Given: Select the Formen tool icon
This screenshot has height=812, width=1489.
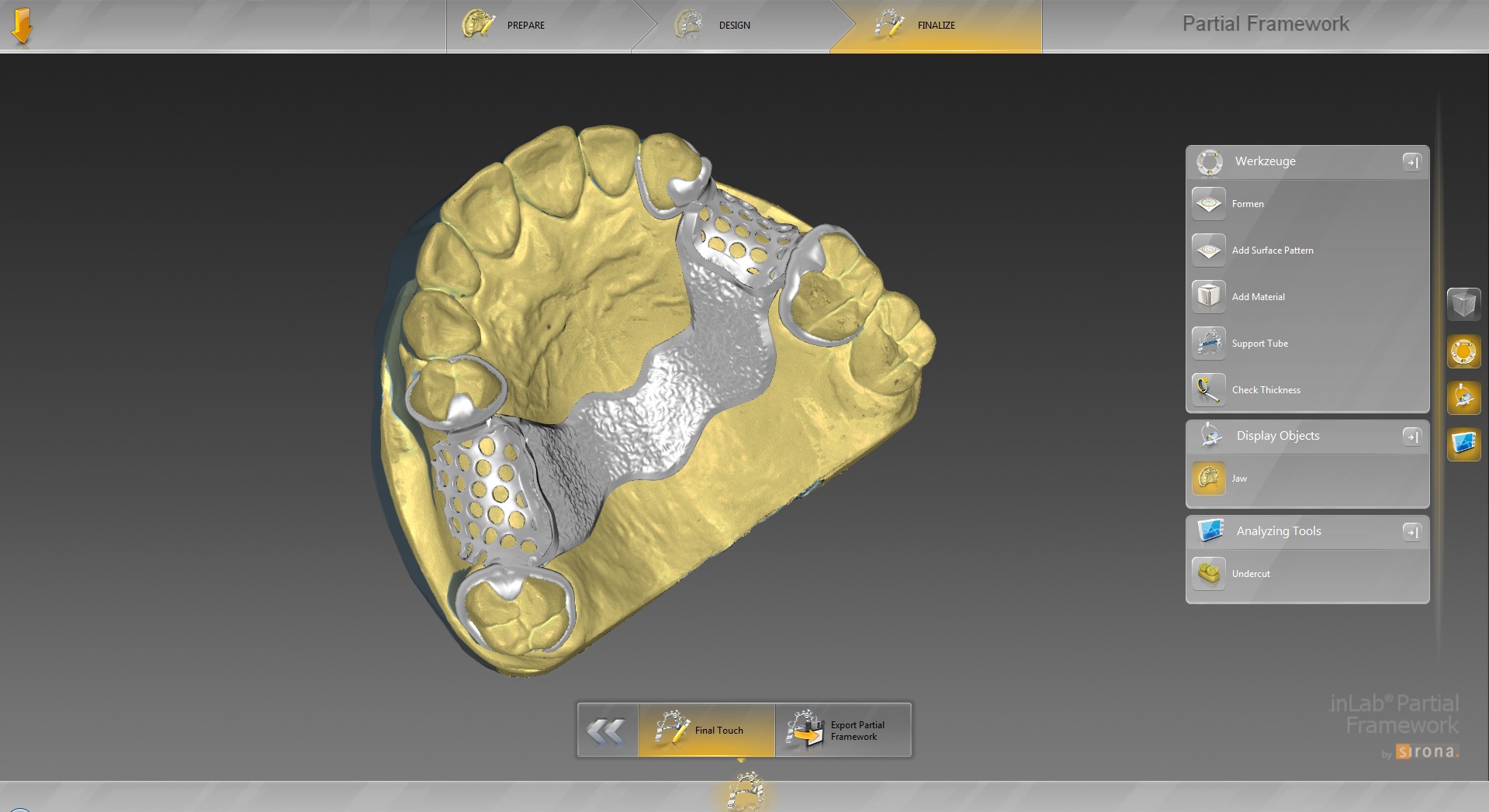Looking at the screenshot, I should 1209,204.
